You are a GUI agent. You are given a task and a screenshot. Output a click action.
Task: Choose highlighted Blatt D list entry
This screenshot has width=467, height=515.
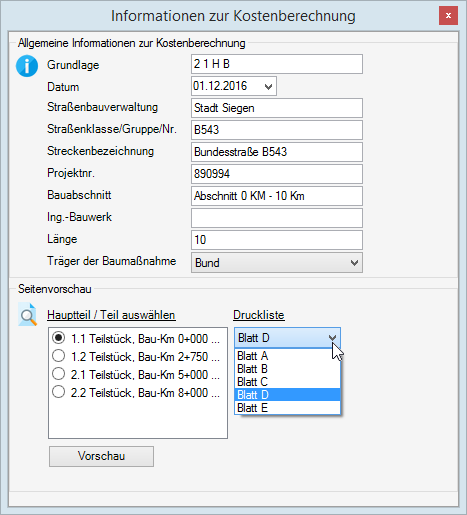(x=287, y=395)
